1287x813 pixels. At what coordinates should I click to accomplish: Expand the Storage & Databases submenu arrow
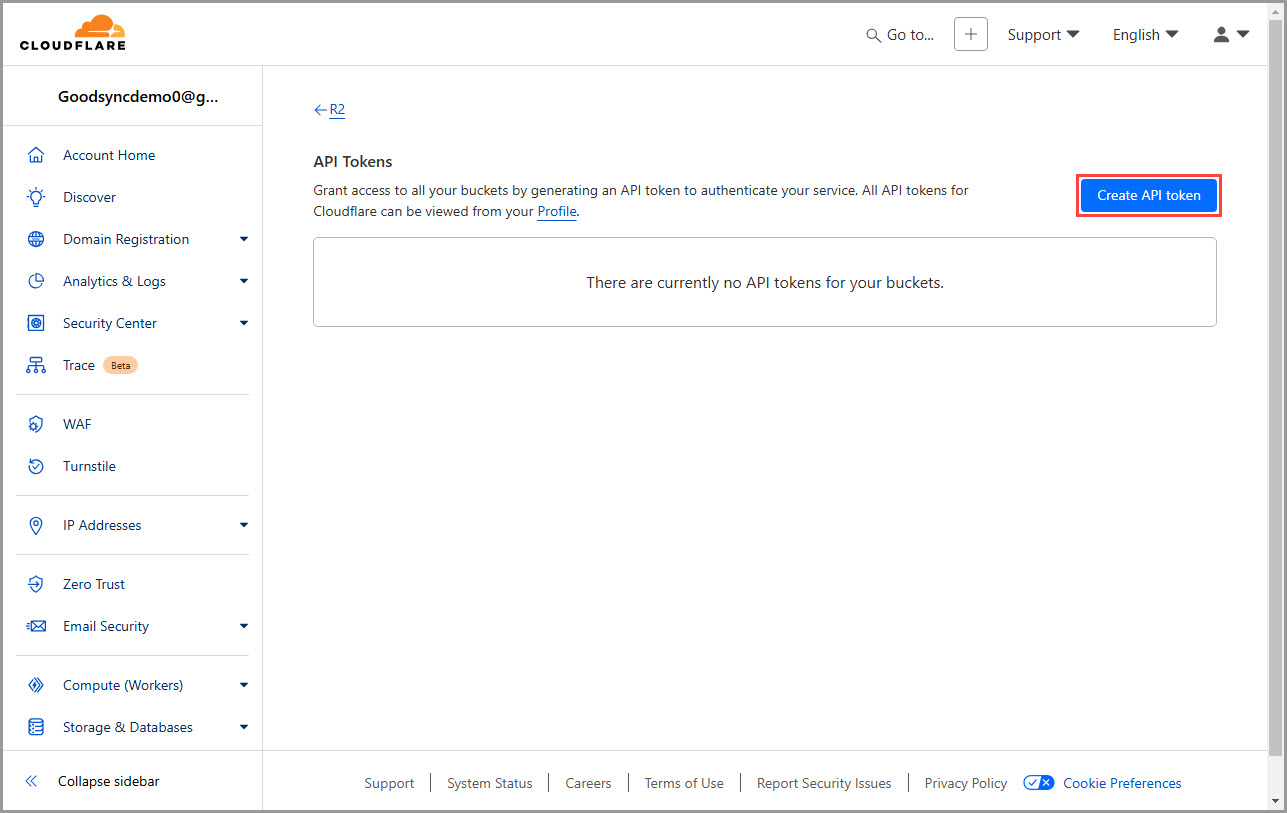point(244,727)
